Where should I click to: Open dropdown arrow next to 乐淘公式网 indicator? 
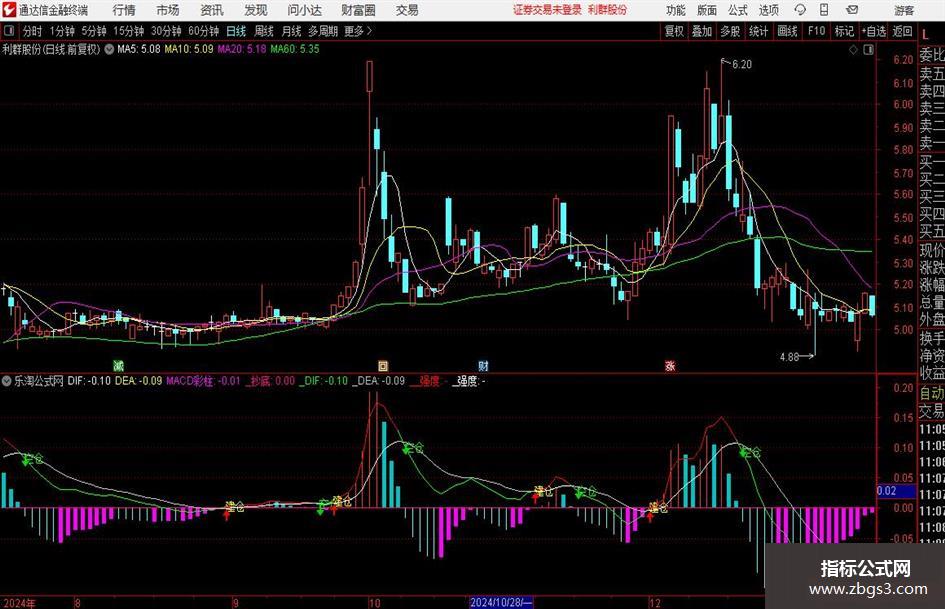(7, 381)
